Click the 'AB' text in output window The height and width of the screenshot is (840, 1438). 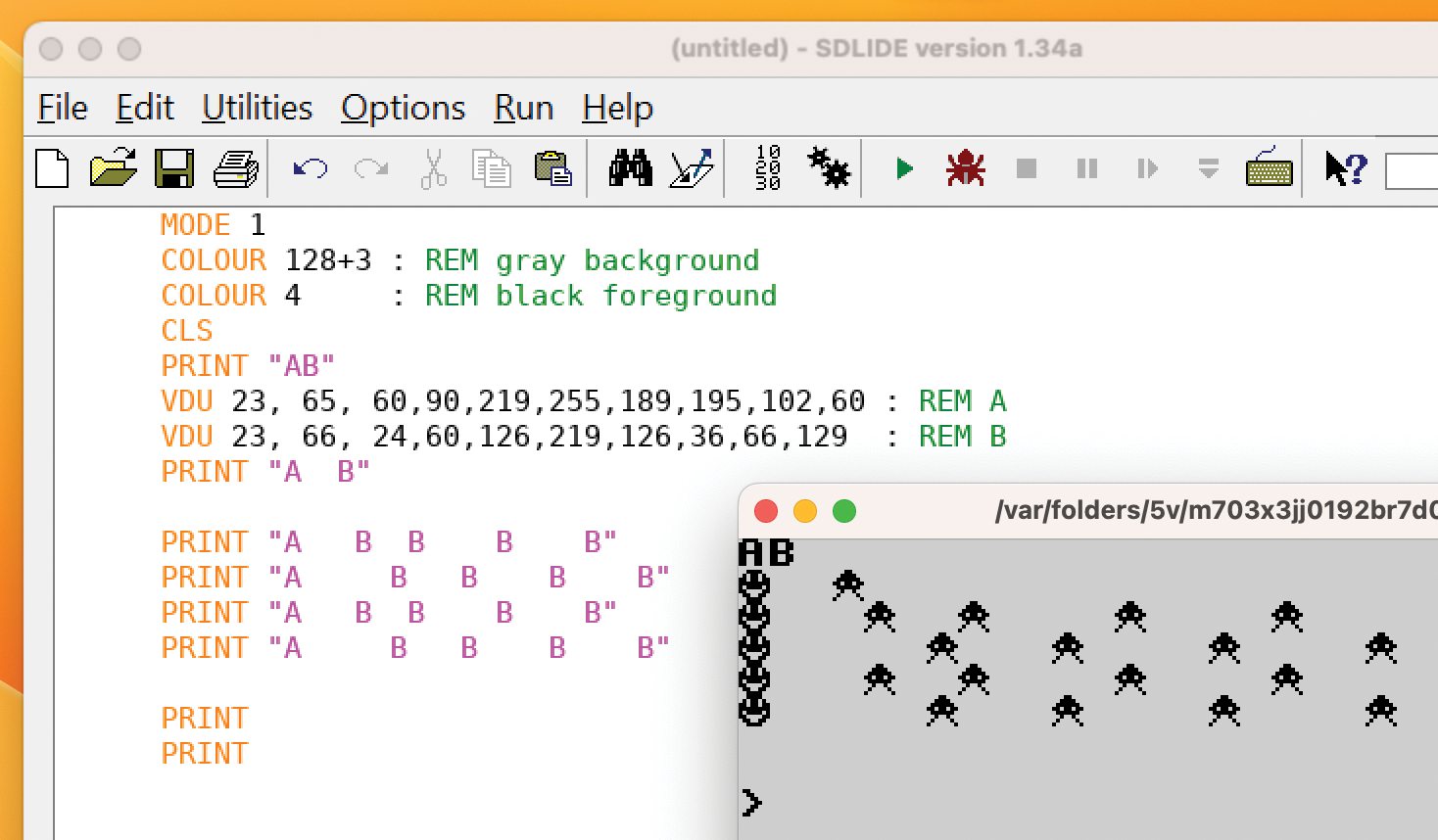click(766, 553)
